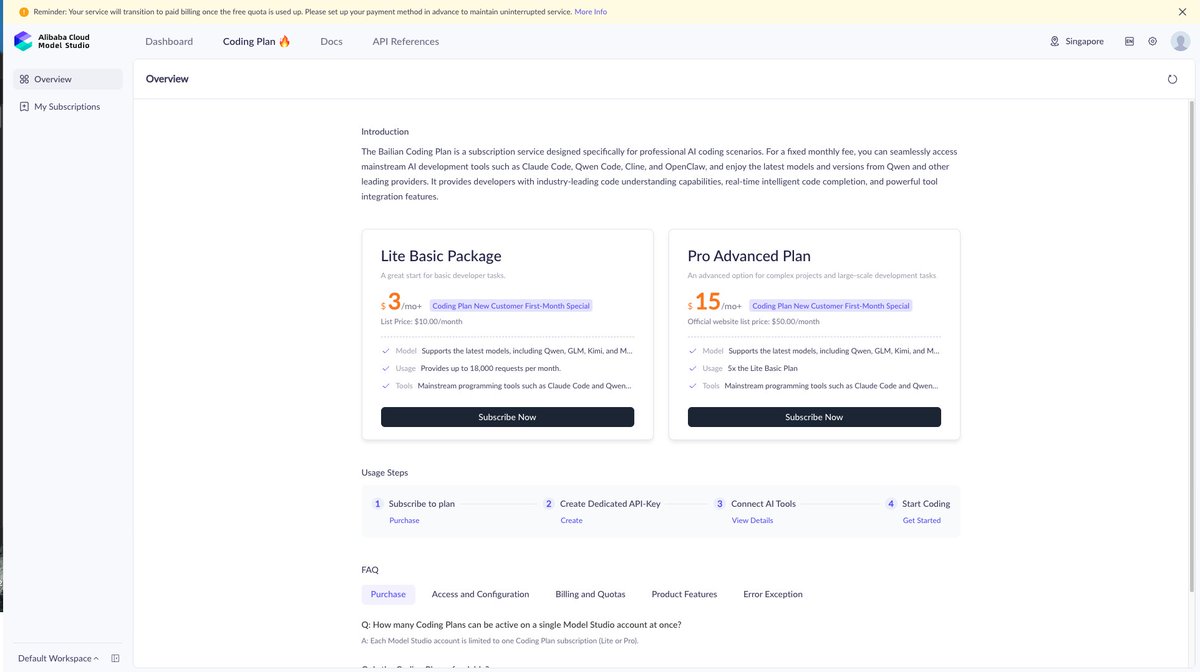The width and height of the screenshot is (1200, 672).
Task: Open the Singapore region dropdown
Action: coord(1077,41)
